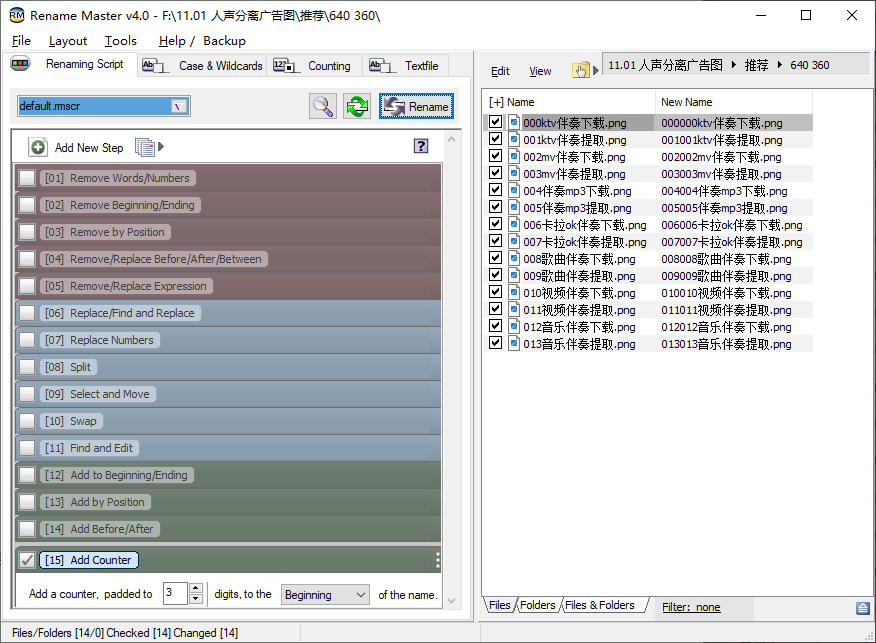Uncheck the 004伴奏mp3下载.png file

click(495, 190)
